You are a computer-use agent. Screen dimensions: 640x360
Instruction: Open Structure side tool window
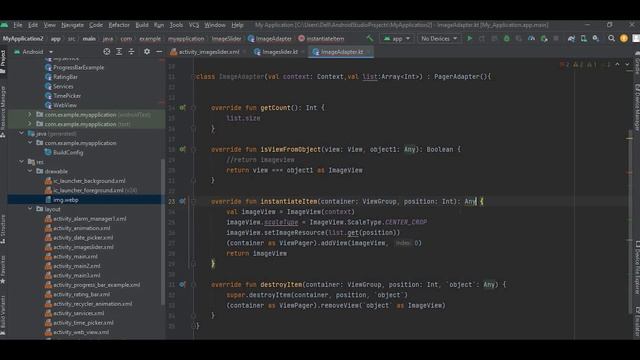[x=3, y=229]
